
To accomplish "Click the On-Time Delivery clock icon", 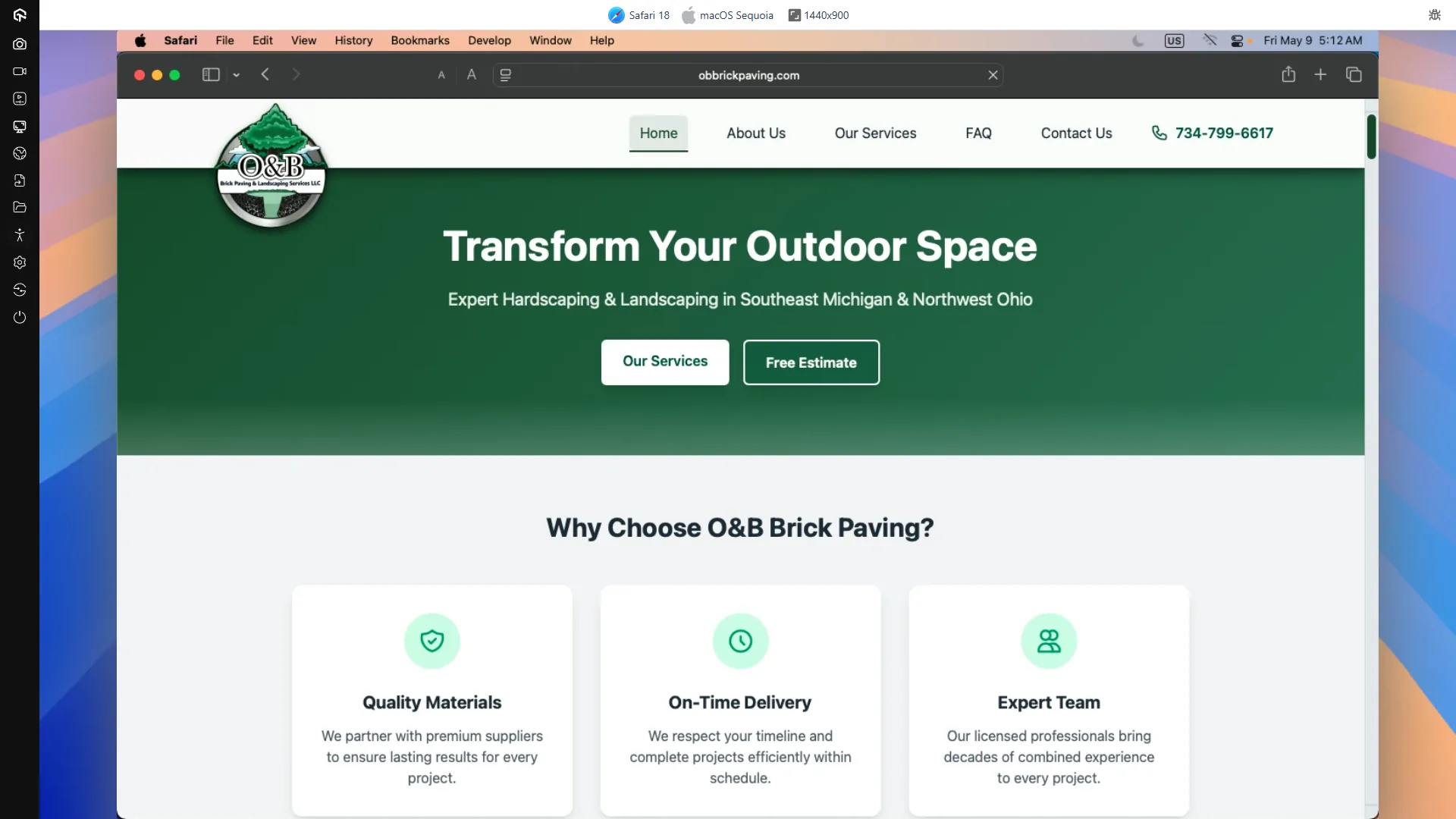I will point(740,641).
